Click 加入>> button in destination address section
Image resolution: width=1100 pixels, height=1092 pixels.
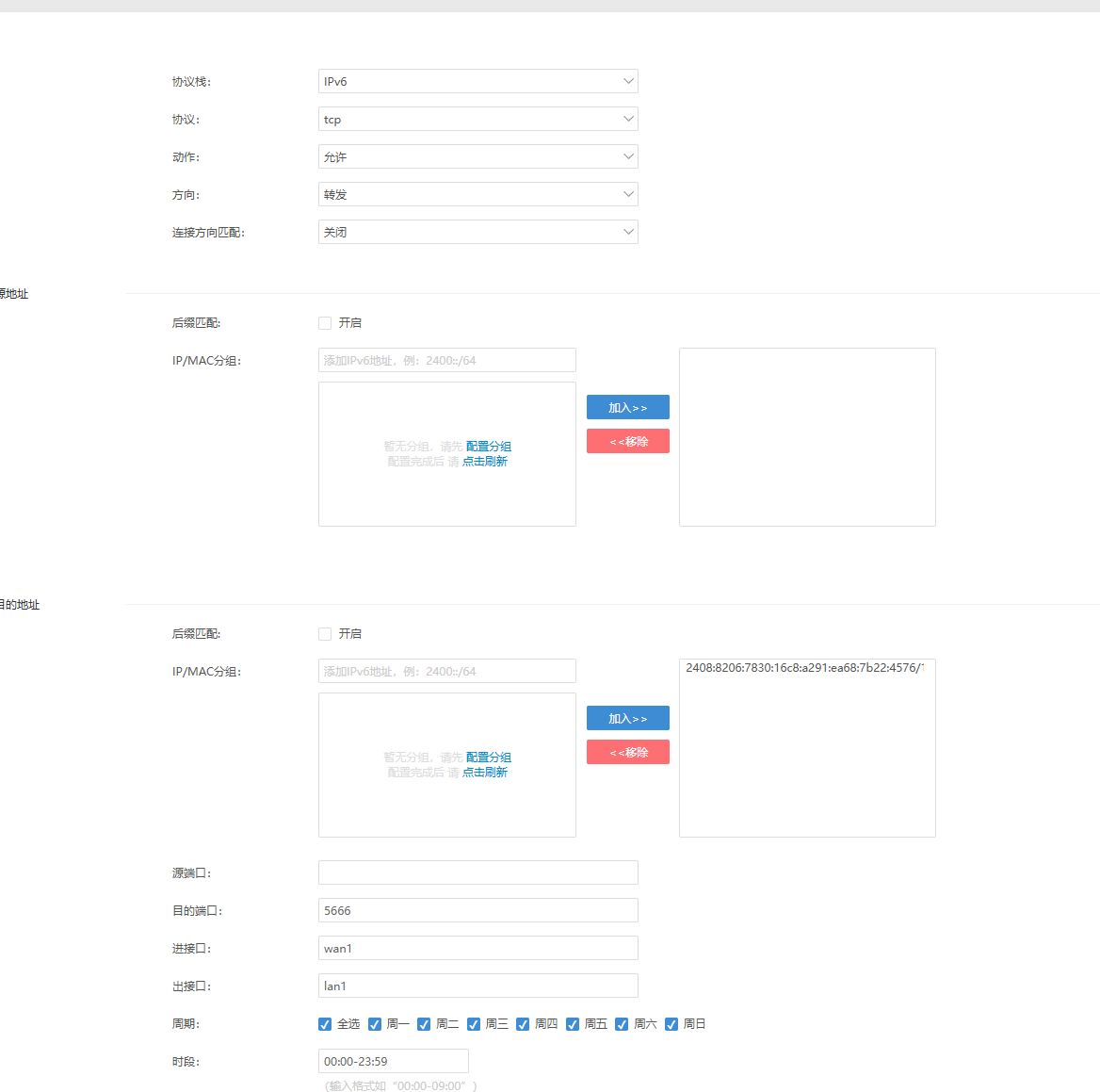(627, 718)
